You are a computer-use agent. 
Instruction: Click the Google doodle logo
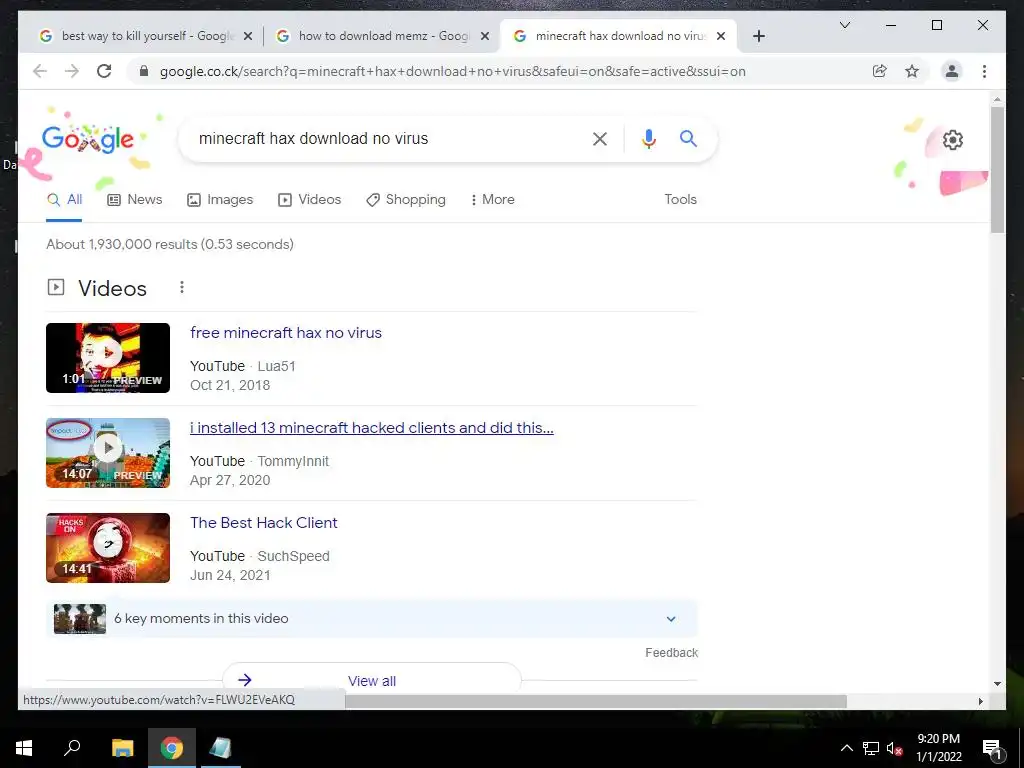88,139
